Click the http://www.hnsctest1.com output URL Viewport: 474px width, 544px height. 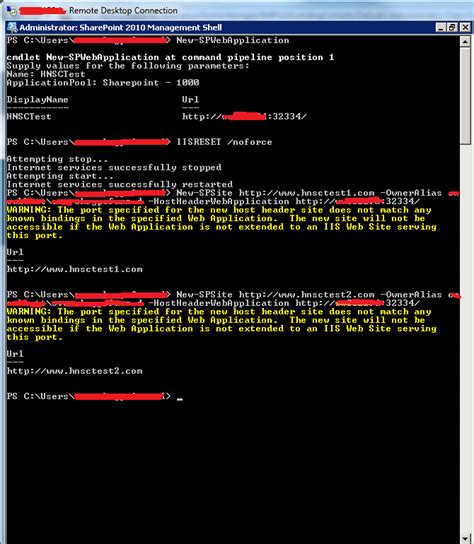(75, 269)
